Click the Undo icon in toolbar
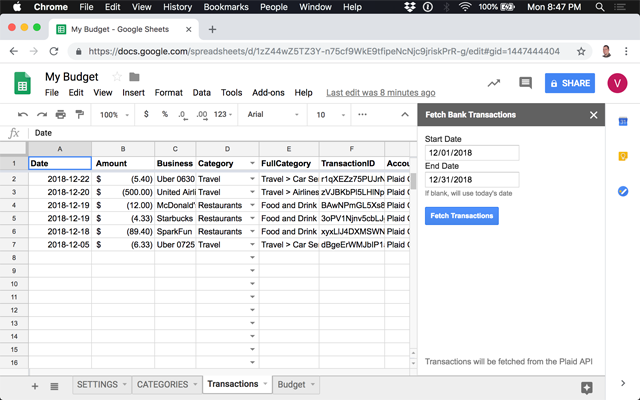Viewport: 640px width, 400px height. pos(24,115)
